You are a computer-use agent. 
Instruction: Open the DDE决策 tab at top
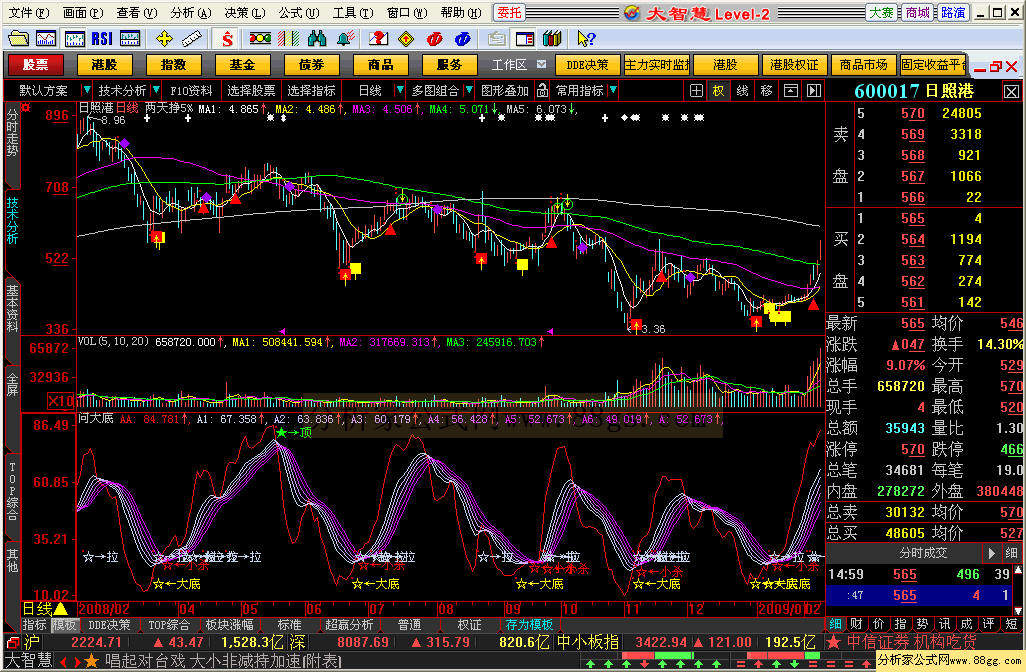click(x=587, y=65)
